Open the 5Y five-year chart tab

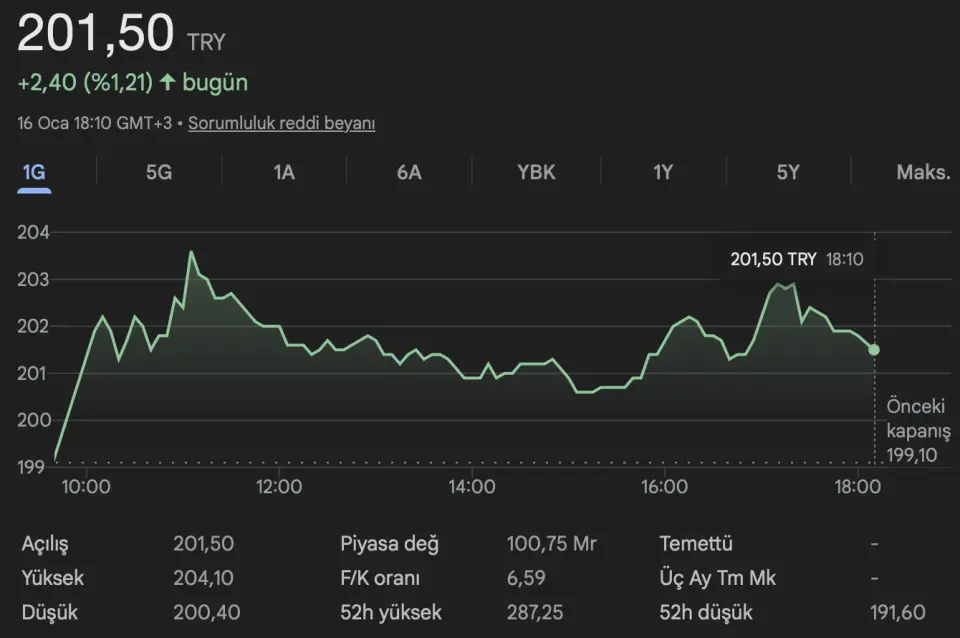click(x=788, y=172)
